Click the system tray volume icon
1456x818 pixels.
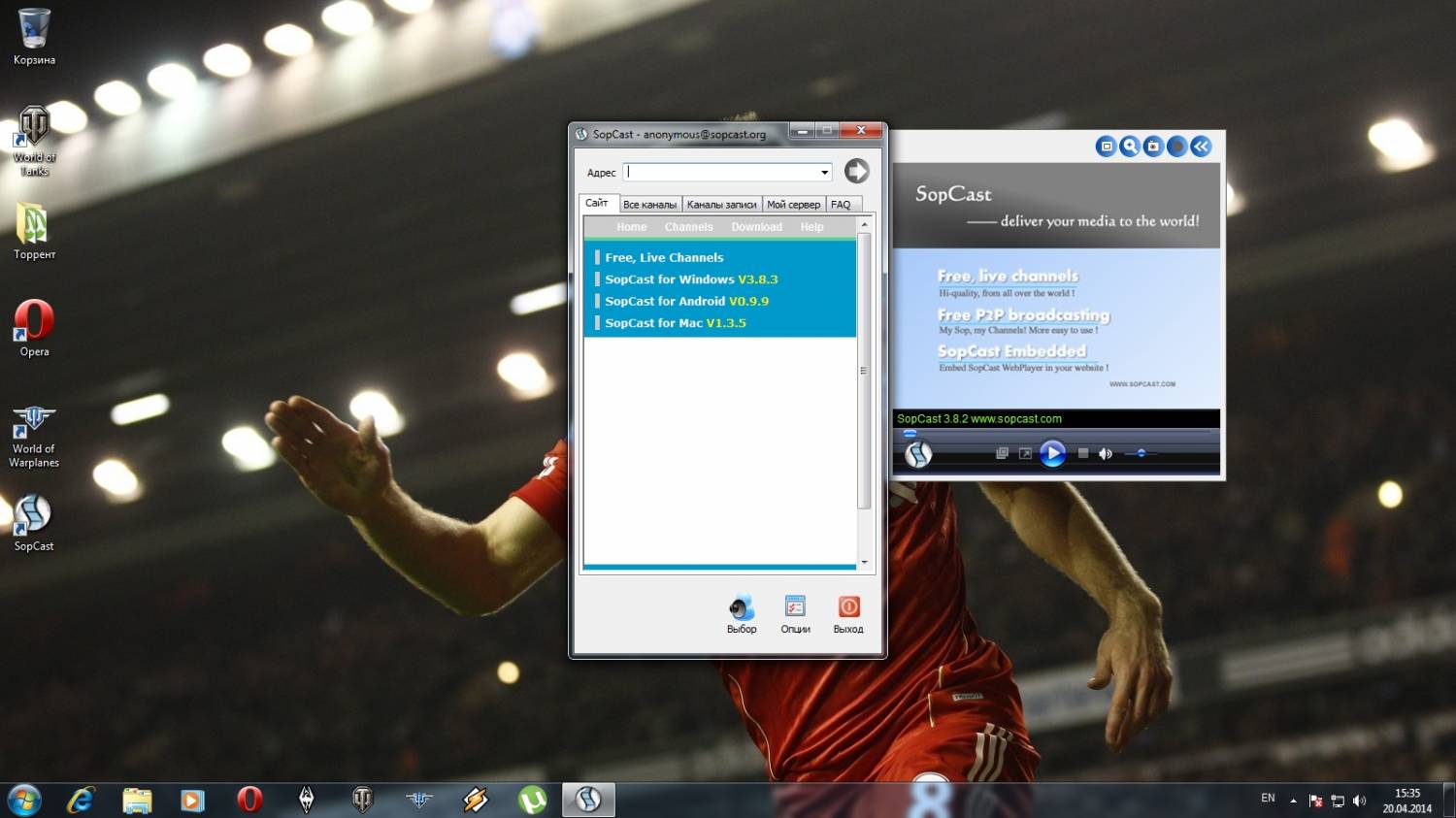click(x=1359, y=801)
